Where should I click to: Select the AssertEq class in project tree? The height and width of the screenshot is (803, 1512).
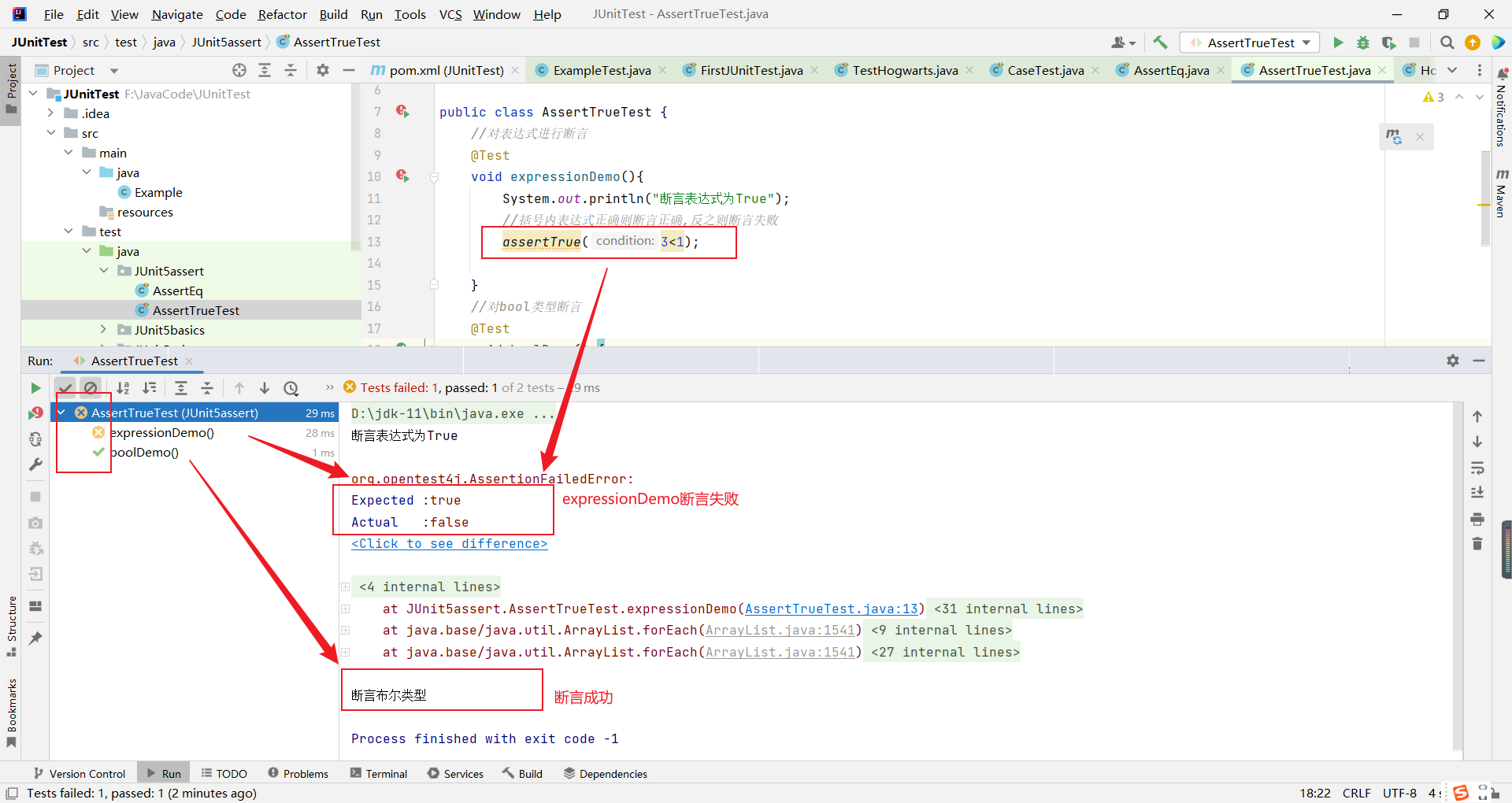(x=177, y=290)
